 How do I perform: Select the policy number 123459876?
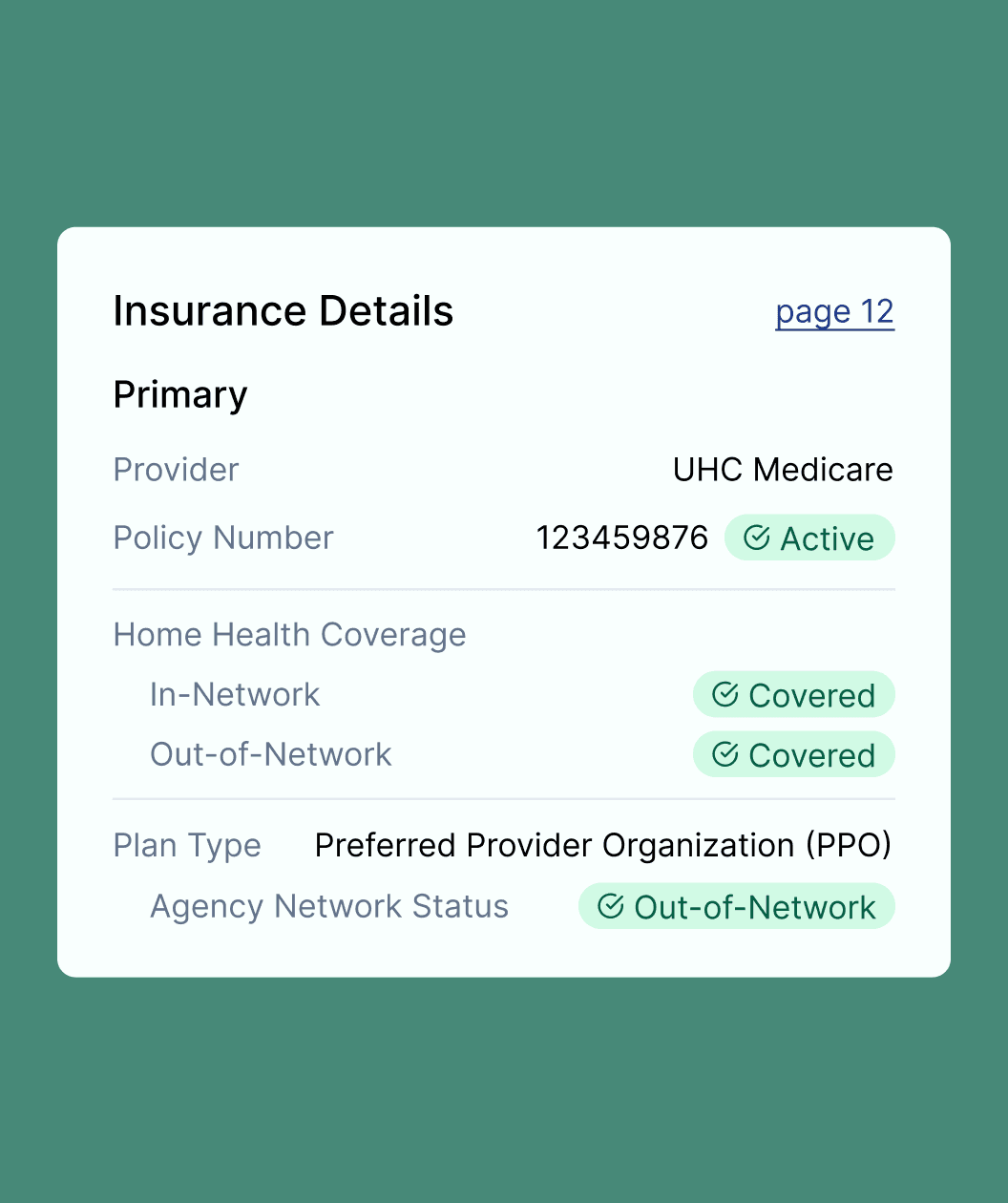[x=622, y=538]
